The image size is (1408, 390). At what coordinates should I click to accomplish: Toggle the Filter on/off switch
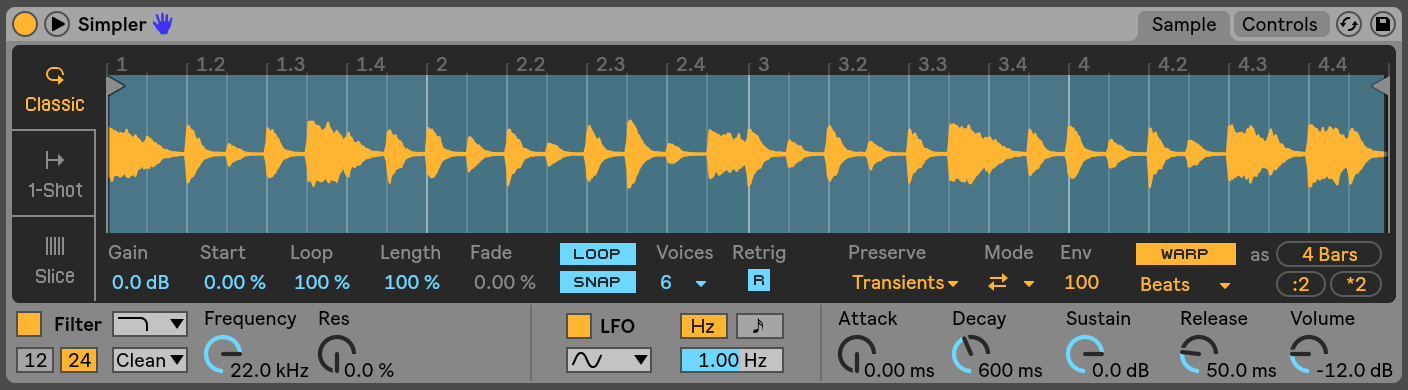[30, 324]
